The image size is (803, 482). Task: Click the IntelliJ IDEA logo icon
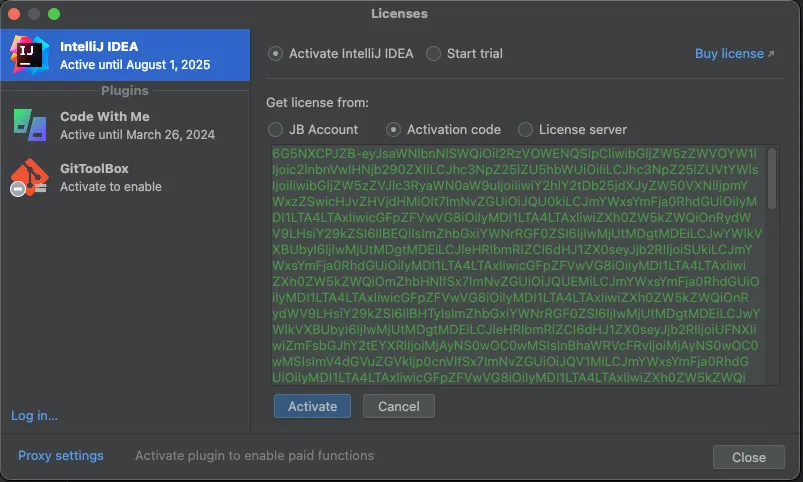[x=29, y=54]
